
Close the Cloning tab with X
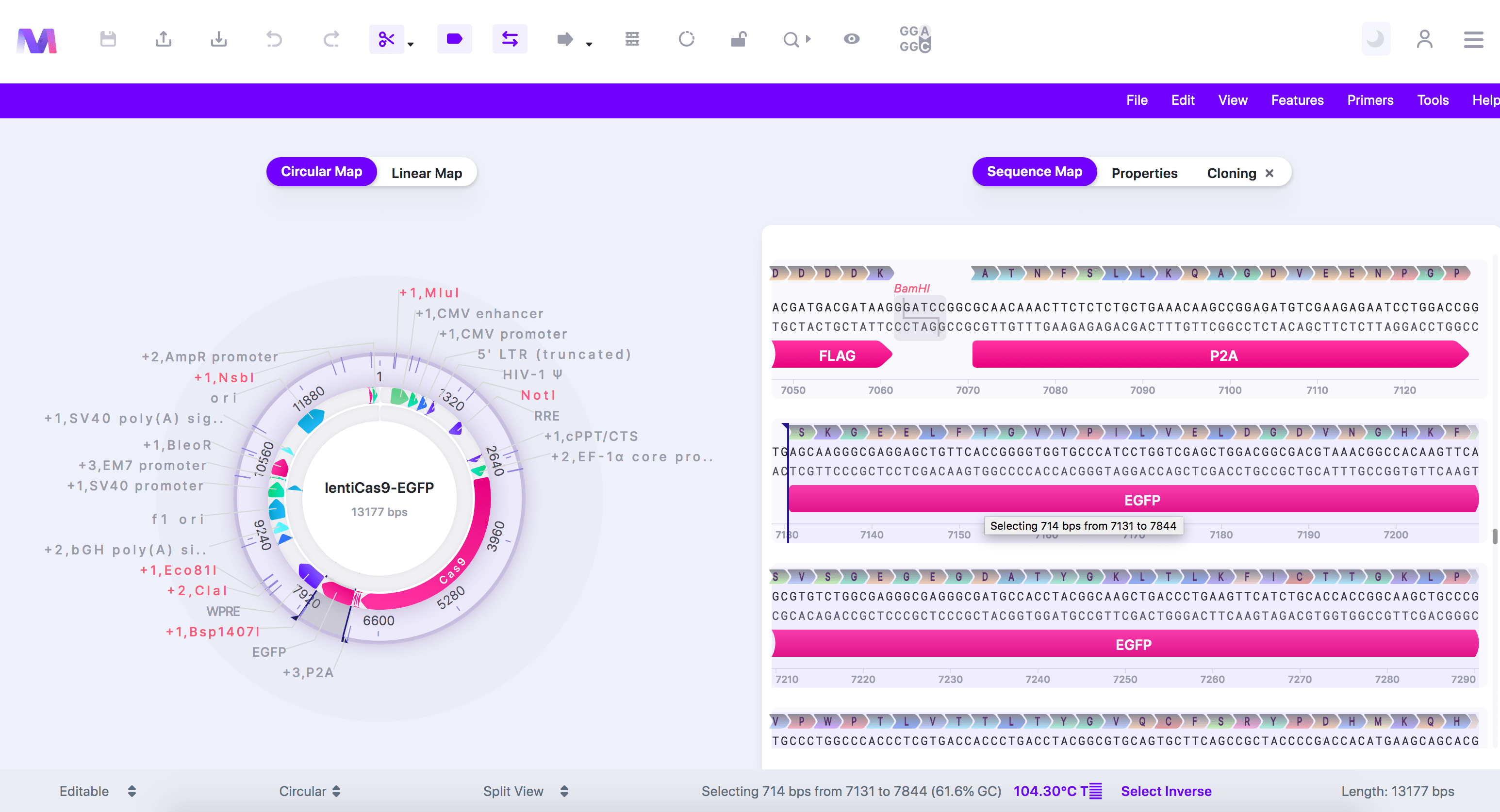[x=1269, y=173]
